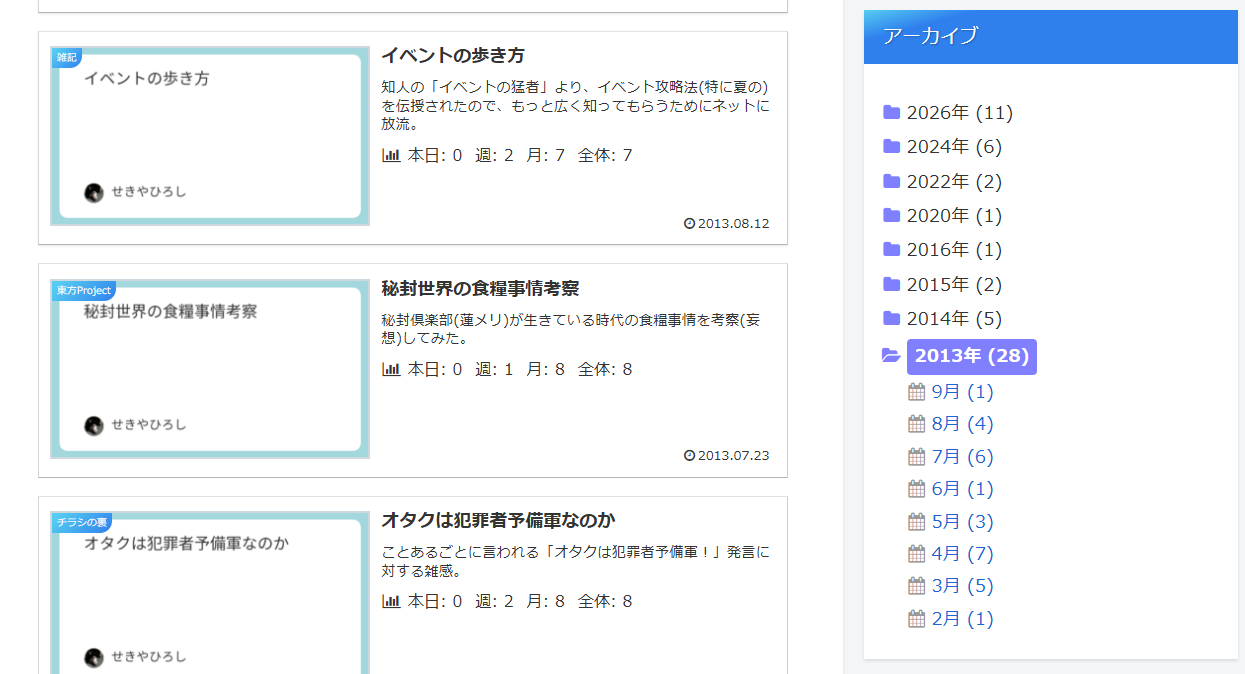Click the bar chart stats icon on イベントの歩き方
Viewport: 1245px width, 674px height.
coord(389,155)
